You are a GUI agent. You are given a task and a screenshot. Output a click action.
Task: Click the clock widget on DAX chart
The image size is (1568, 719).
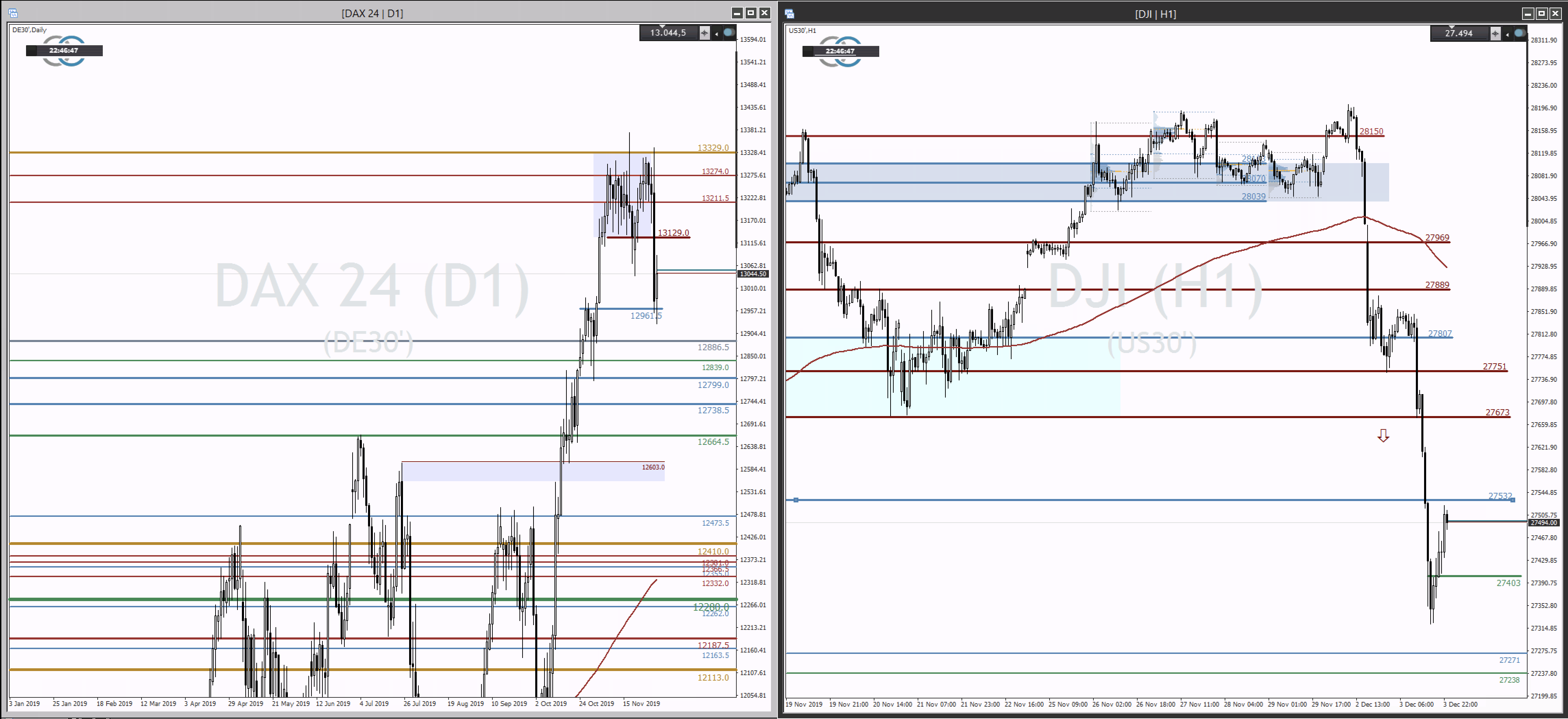[64, 50]
